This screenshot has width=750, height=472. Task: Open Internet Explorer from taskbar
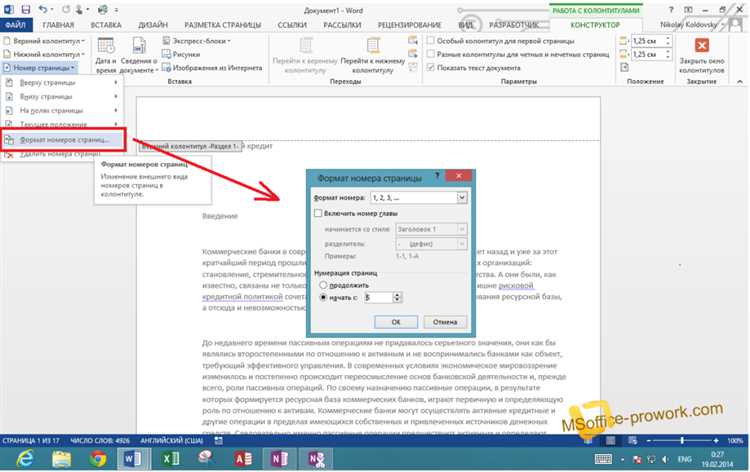(x=25, y=459)
